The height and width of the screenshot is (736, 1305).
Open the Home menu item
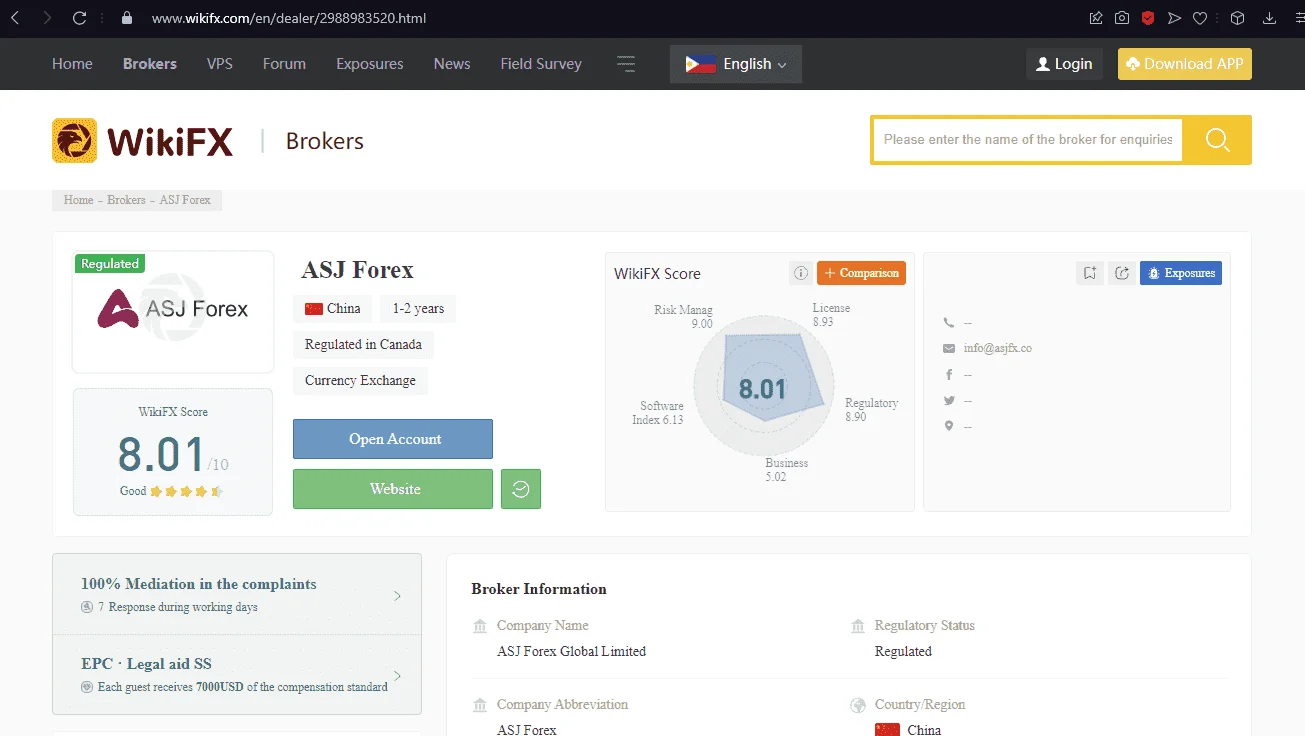(x=72, y=64)
